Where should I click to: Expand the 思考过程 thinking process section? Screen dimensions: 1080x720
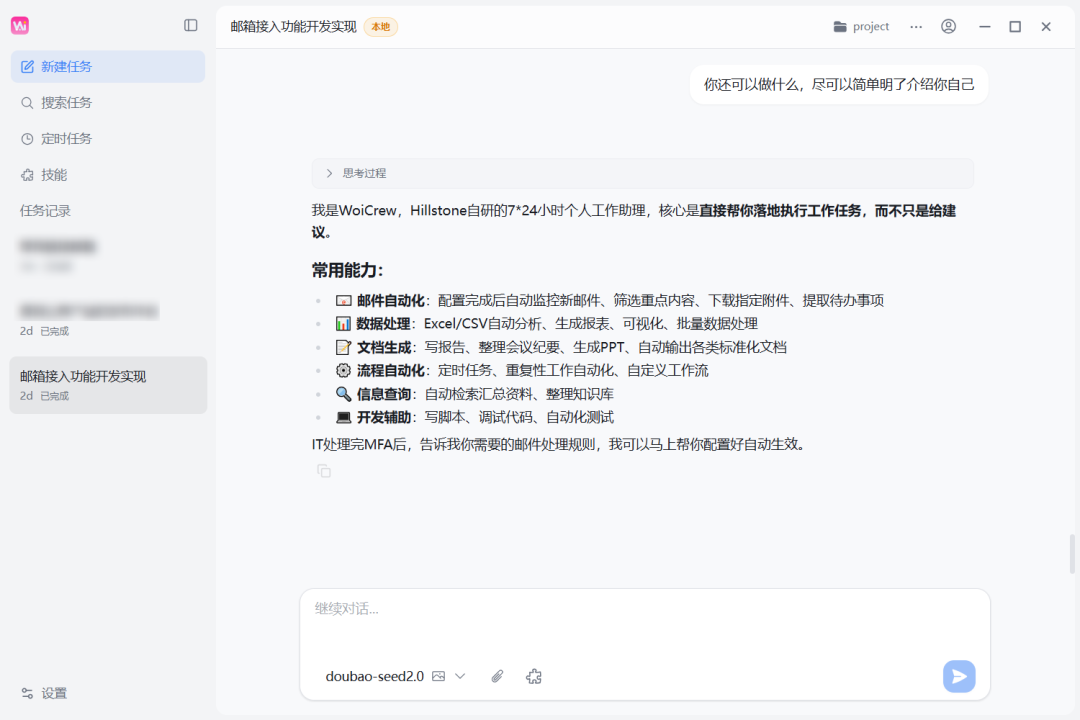click(x=642, y=174)
